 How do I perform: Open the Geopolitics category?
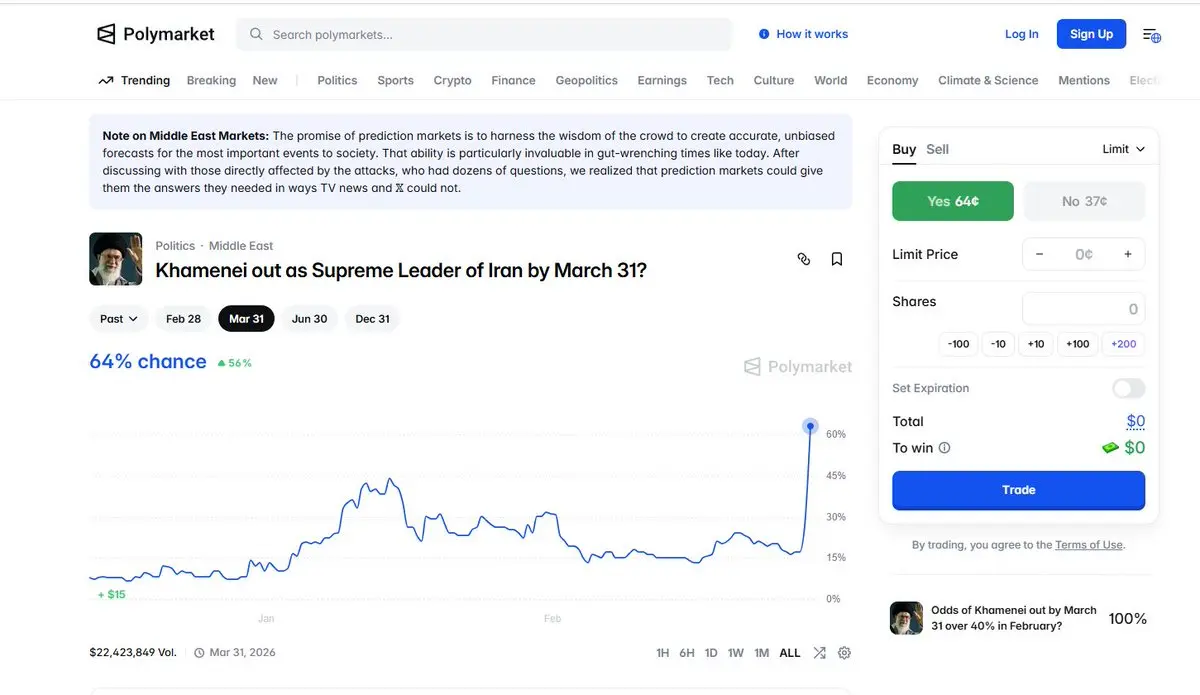(586, 80)
